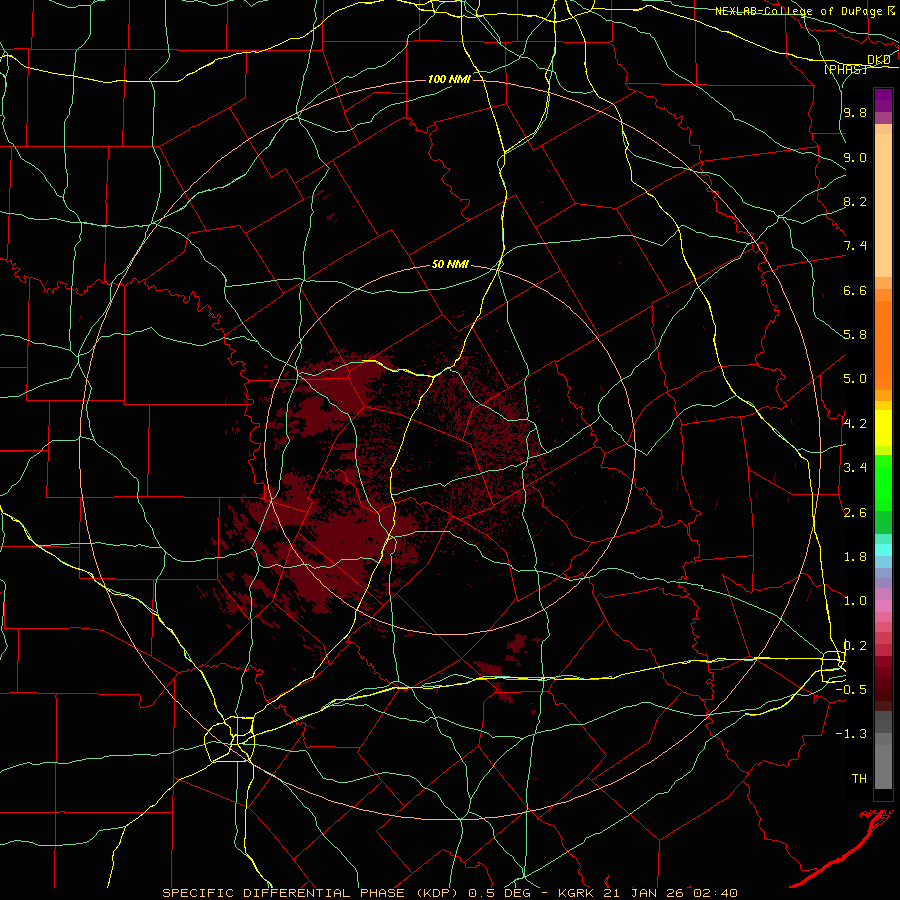
Task: Click the bright green color bar segment
Action: coord(883,483)
